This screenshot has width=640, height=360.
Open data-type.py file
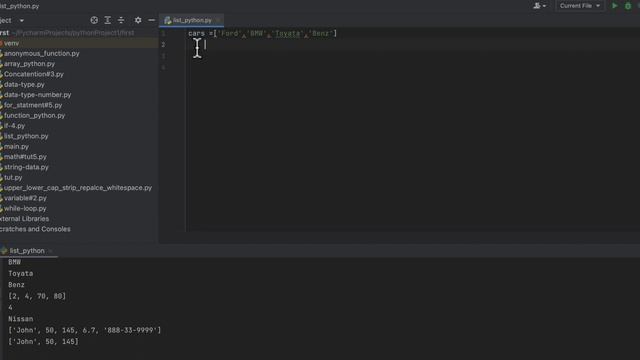point(24,84)
